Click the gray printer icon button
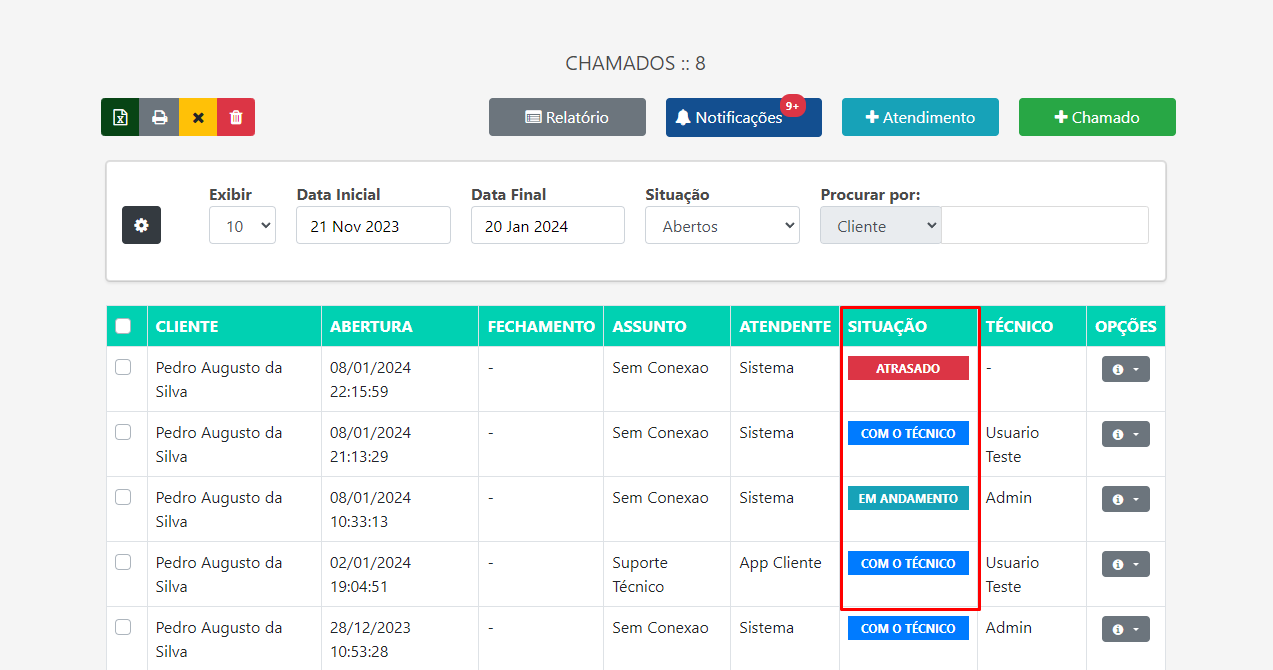 [159, 117]
